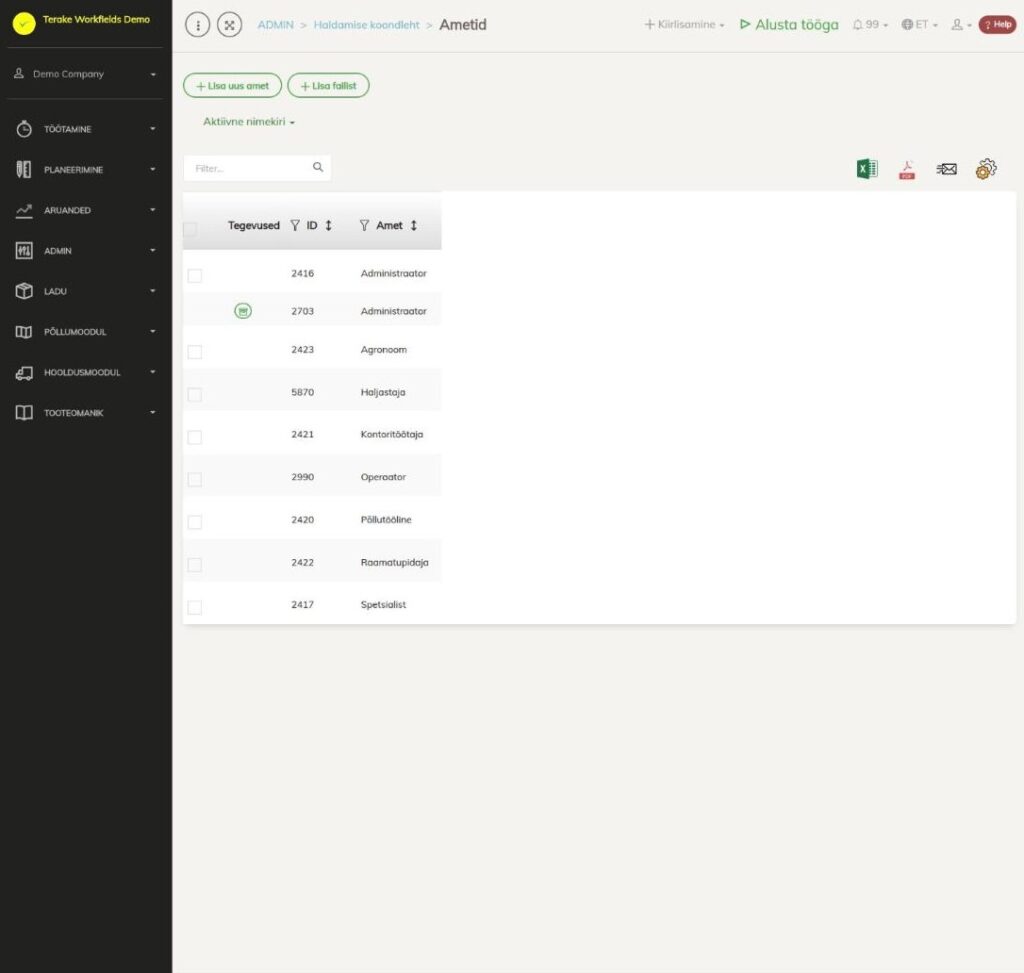Click the search magnifier in Filter box
Image resolution: width=1024 pixels, height=973 pixels.
[318, 167]
